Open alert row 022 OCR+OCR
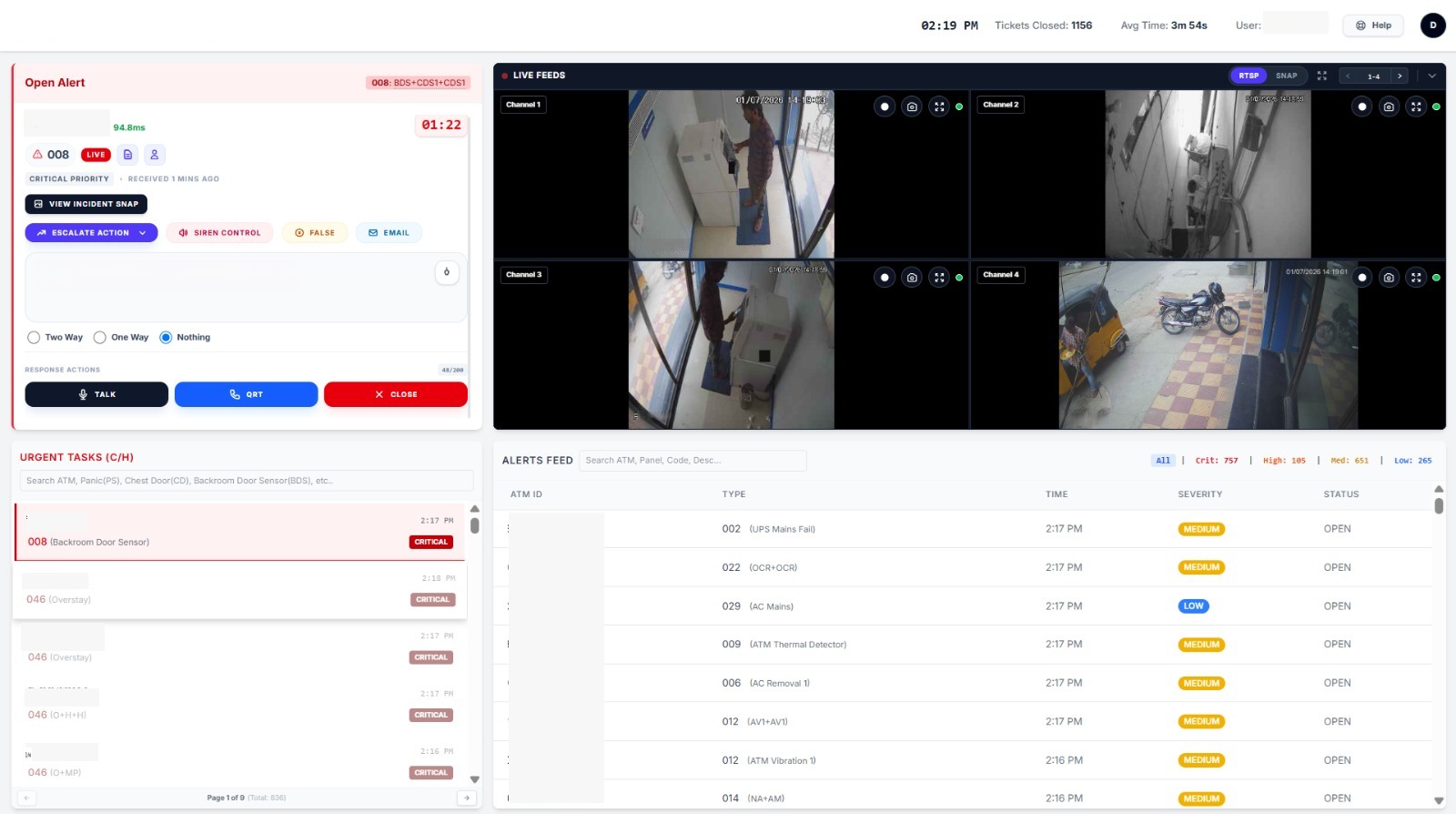 963,567
